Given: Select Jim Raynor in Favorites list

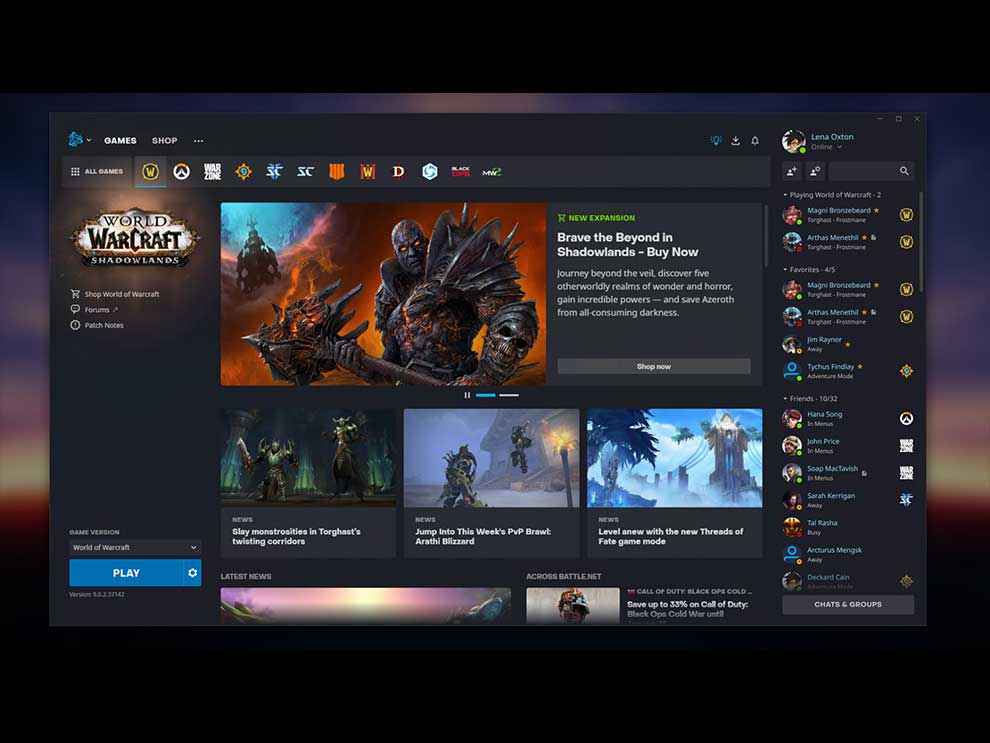Looking at the screenshot, I should (x=846, y=344).
